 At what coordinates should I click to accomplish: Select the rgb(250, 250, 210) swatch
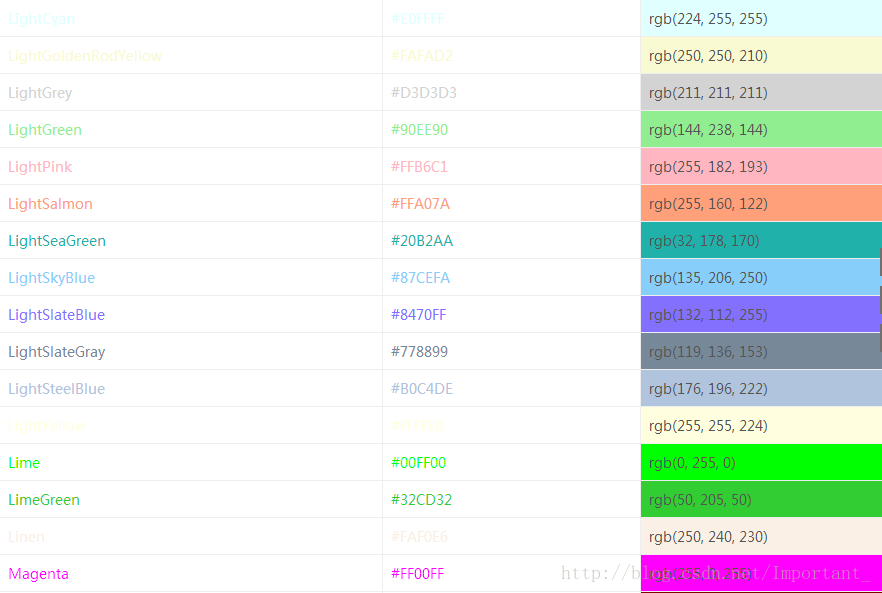762,56
